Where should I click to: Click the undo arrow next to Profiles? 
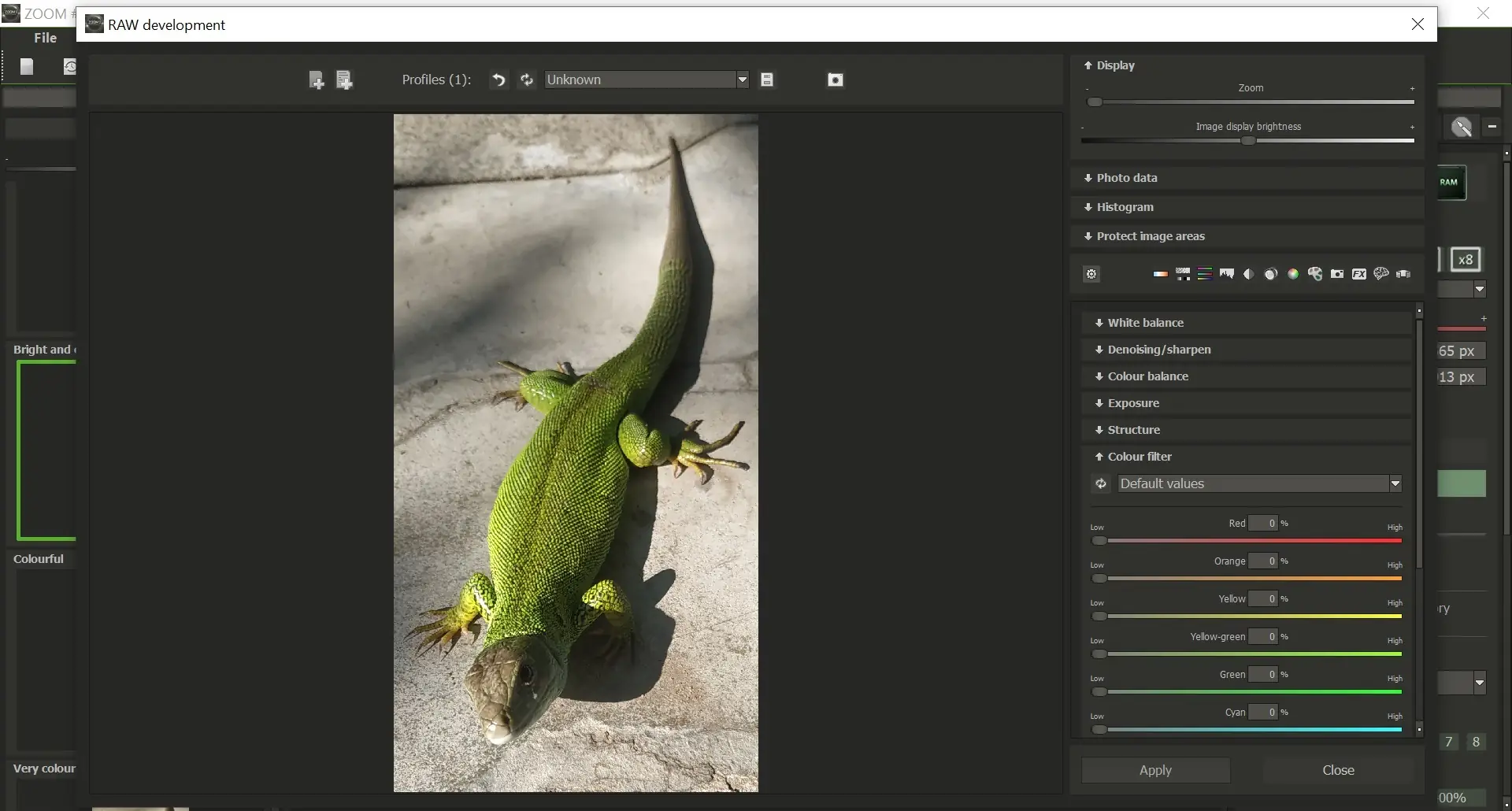pos(498,80)
